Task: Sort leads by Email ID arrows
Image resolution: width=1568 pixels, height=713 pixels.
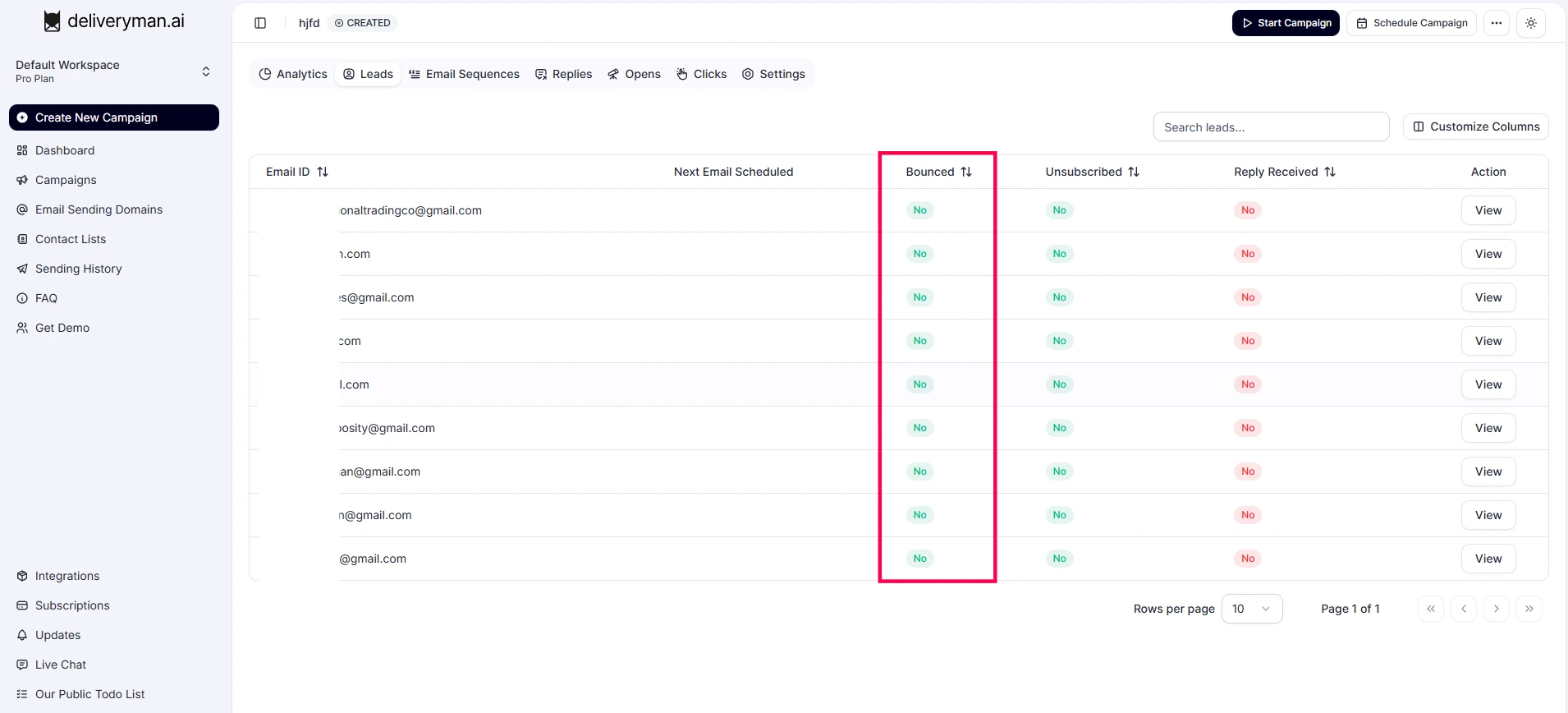Action: pos(323,172)
